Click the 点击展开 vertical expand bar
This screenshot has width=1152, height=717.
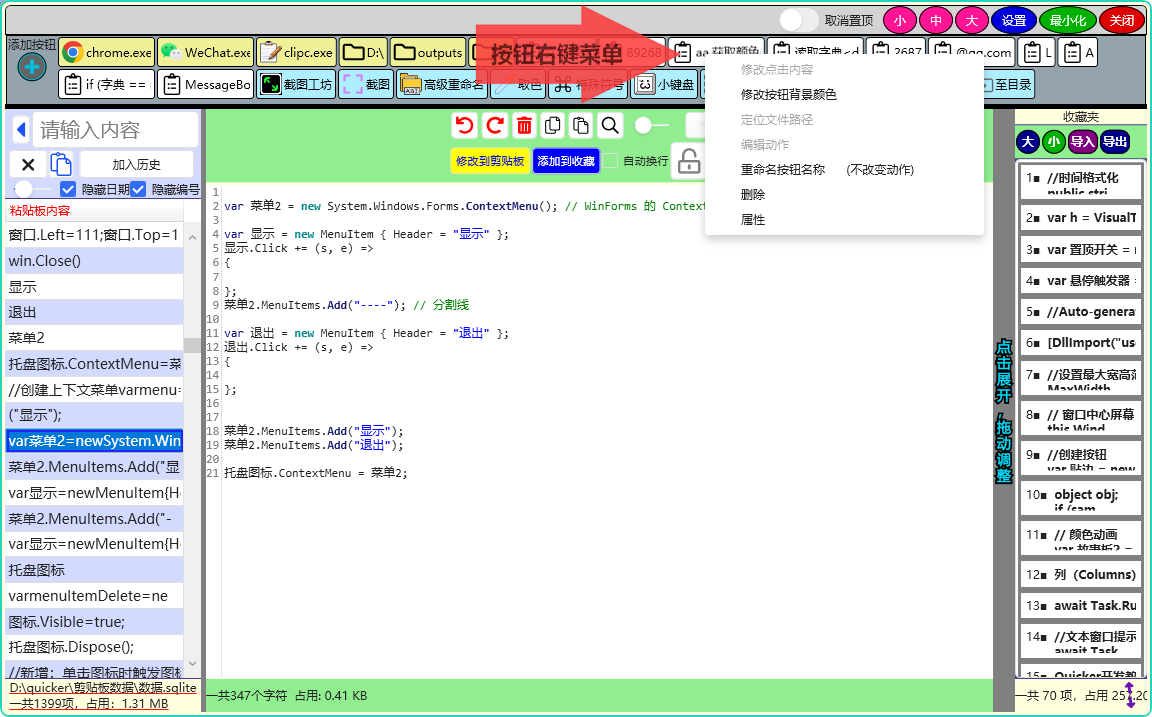pos(1004,411)
